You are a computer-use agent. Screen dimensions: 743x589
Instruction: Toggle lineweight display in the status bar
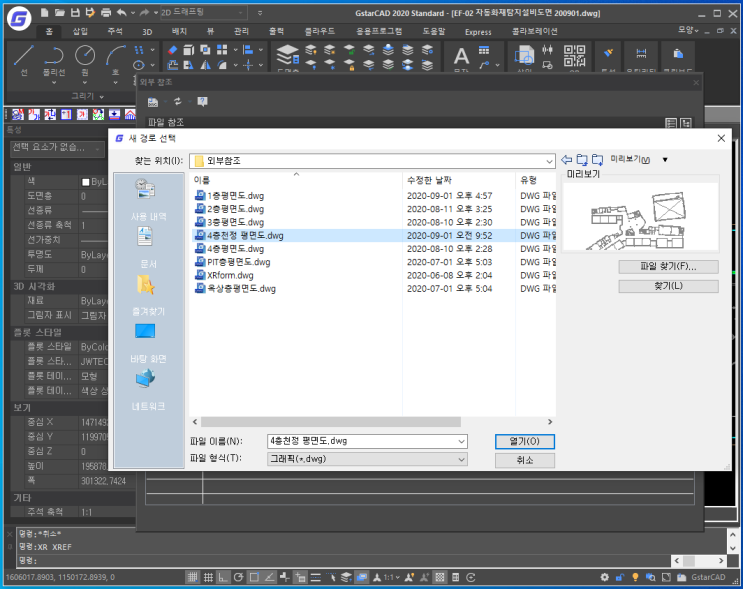pyautogui.click(x=316, y=577)
